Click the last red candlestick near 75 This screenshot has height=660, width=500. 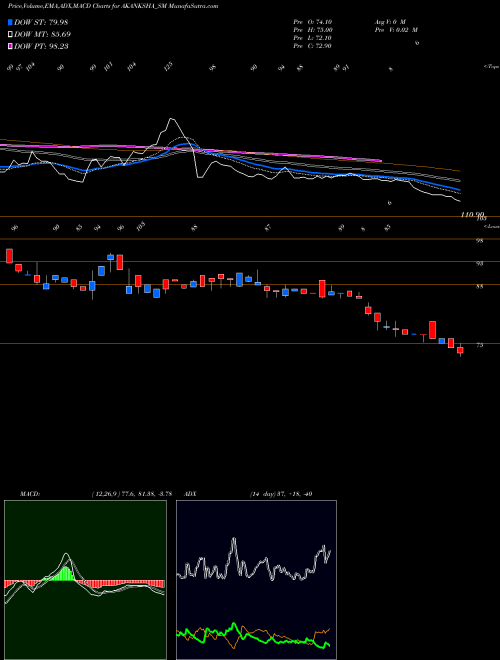tap(460, 350)
